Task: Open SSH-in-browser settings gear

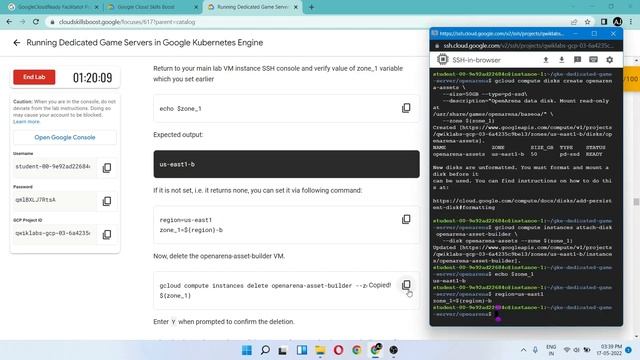Action: pyautogui.click(x=609, y=60)
